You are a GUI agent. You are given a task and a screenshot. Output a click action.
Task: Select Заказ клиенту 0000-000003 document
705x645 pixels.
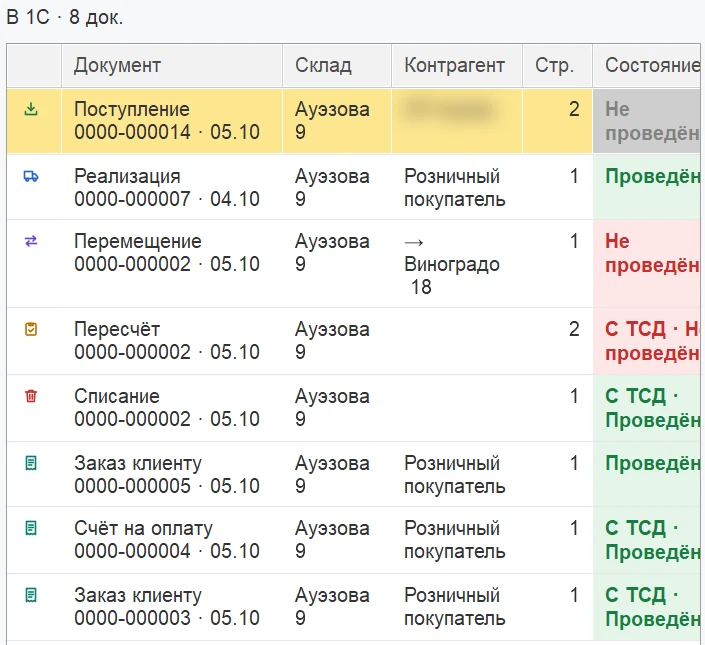(x=167, y=606)
